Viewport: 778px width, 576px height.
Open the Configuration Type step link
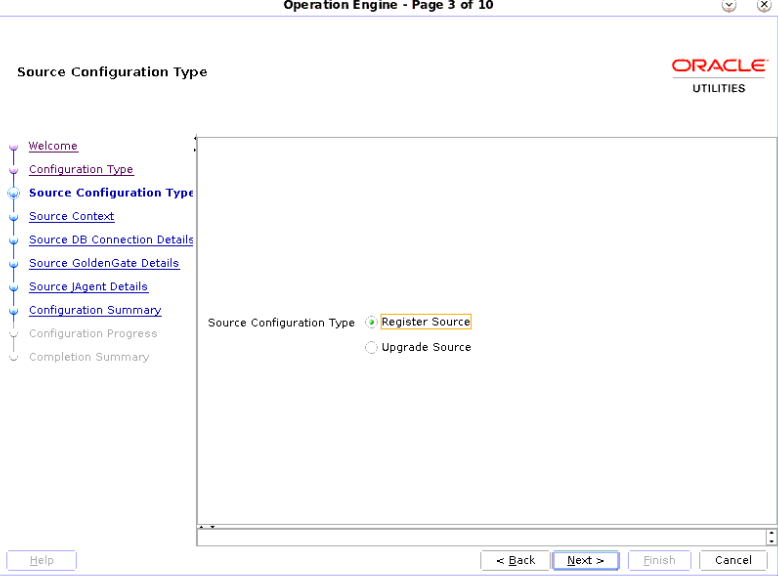[81, 169]
